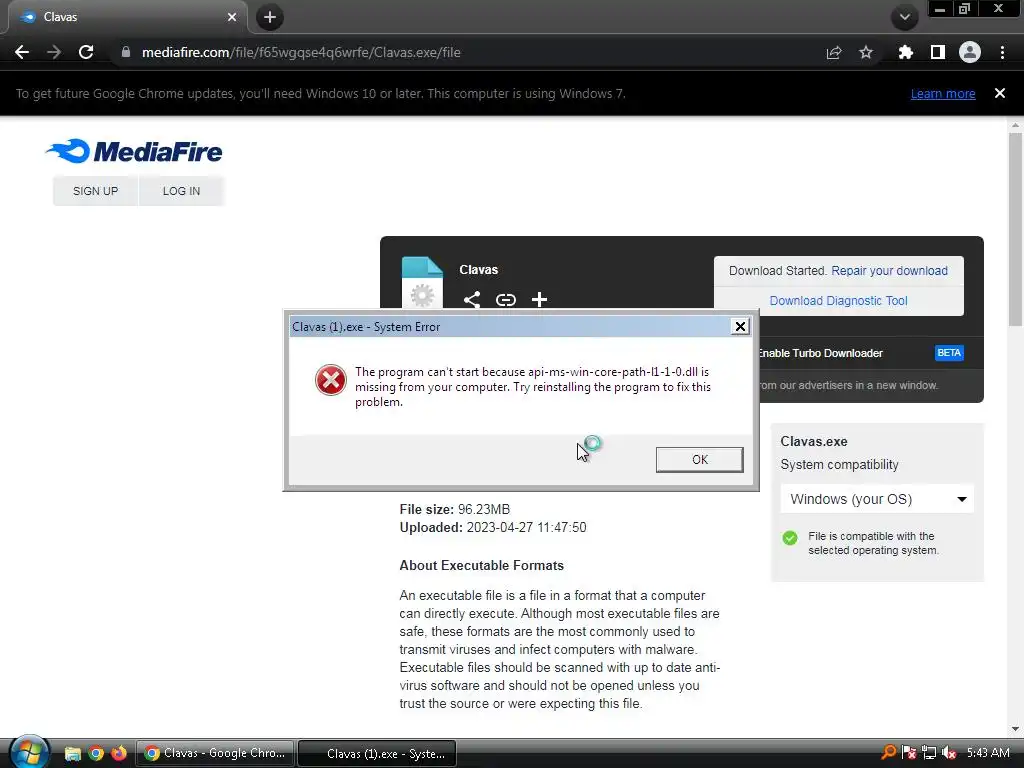This screenshot has width=1024, height=768.
Task: Click the BETA badge next to Turbo Downloader
Action: click(949, 353)
